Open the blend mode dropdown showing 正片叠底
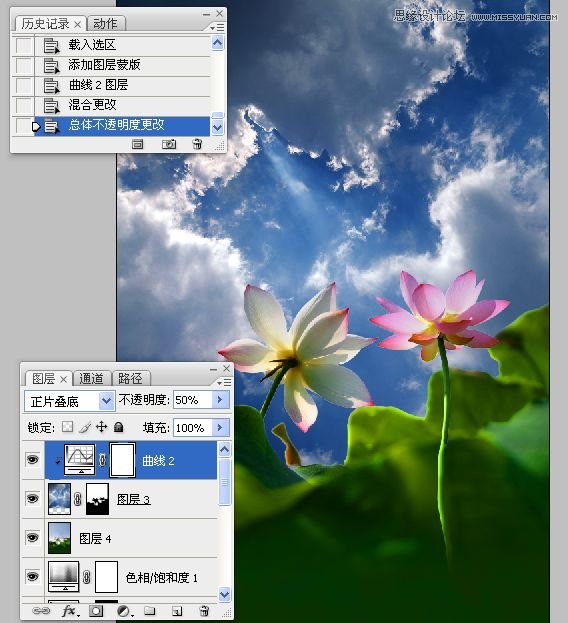This screenshot has width=568, height=623. point(70,401)
